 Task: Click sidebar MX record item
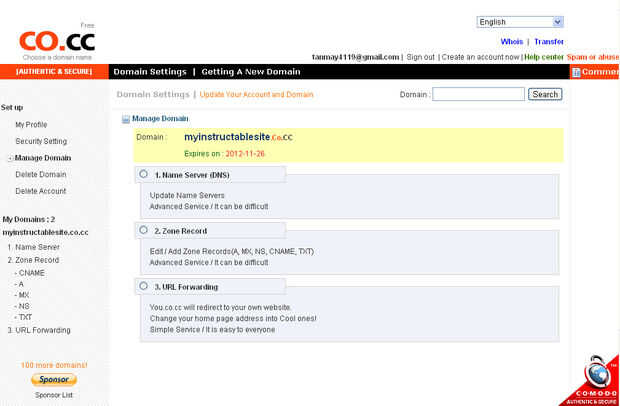(x=22, y=295)
